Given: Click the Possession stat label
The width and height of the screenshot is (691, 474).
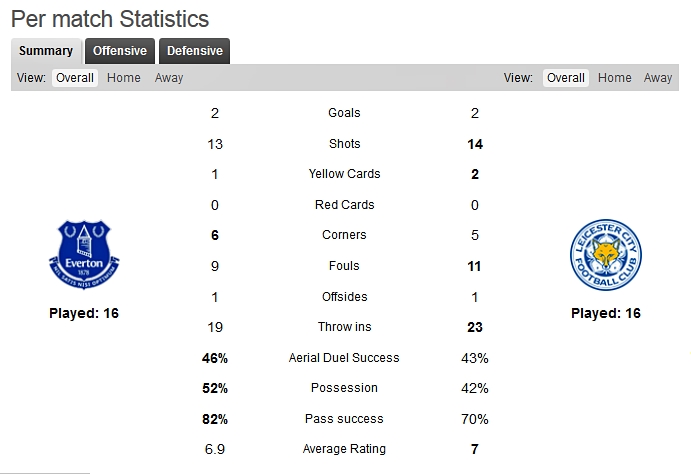Looking at the screenshot, I should pos(344,388).
